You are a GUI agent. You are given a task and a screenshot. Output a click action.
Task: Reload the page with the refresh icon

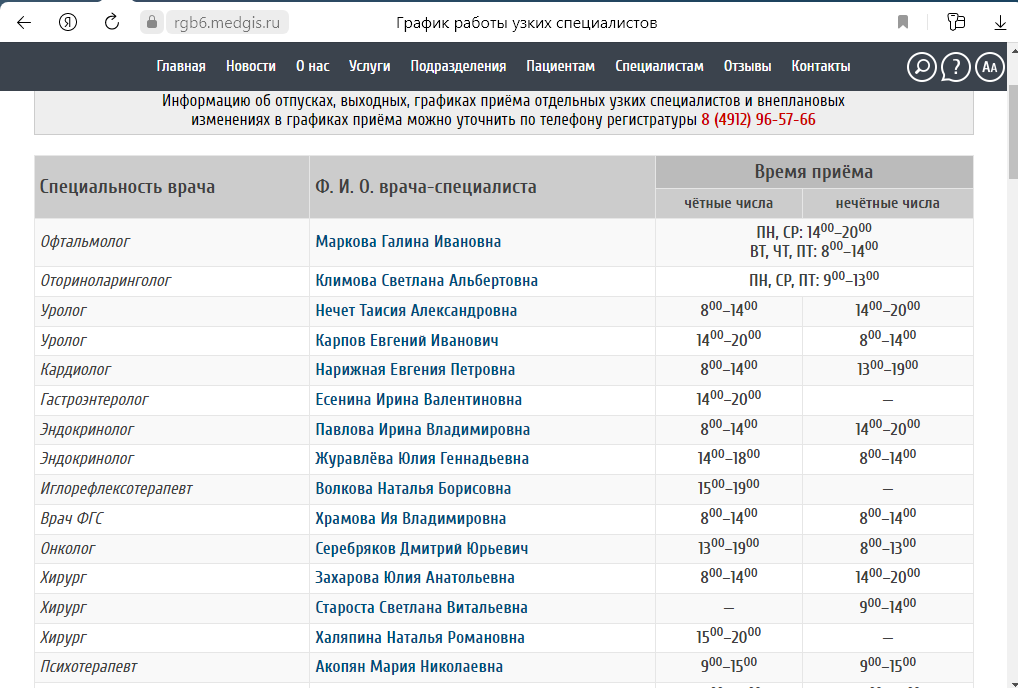pyautogui.click(x=112, y=22)
